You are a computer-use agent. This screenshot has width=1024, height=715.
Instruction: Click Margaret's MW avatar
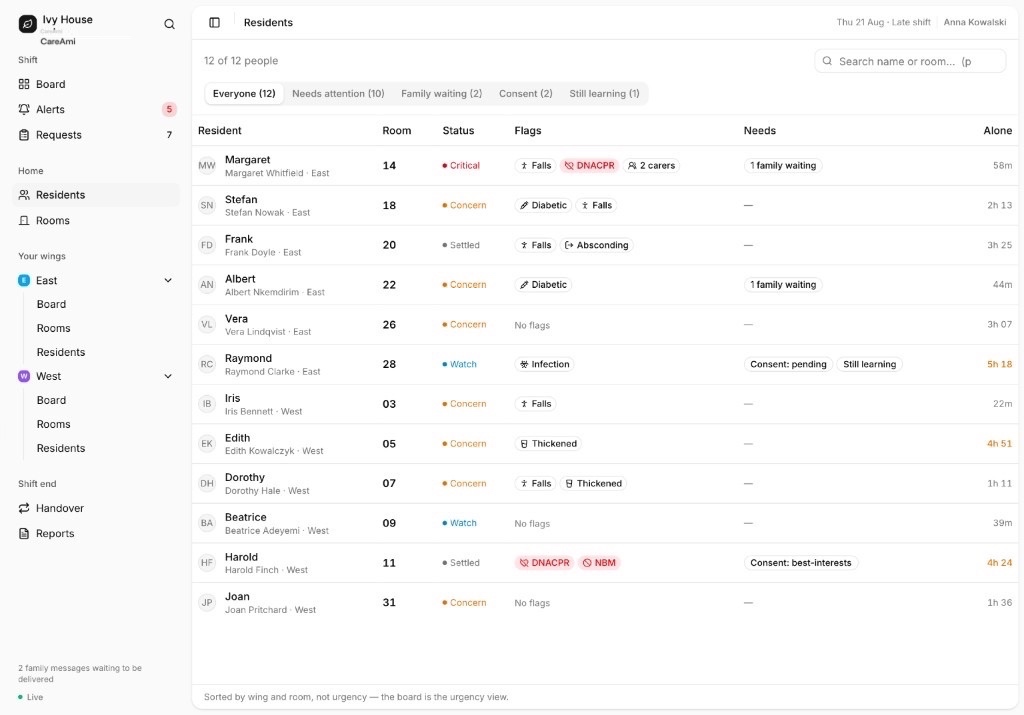click(x=207, y=166)
